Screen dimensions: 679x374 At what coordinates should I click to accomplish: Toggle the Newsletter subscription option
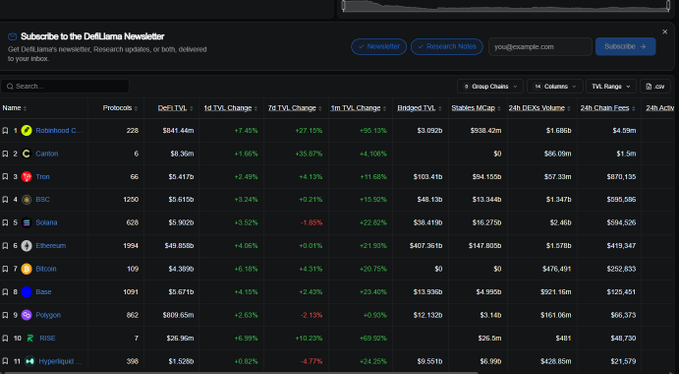[x=379, y=46]
